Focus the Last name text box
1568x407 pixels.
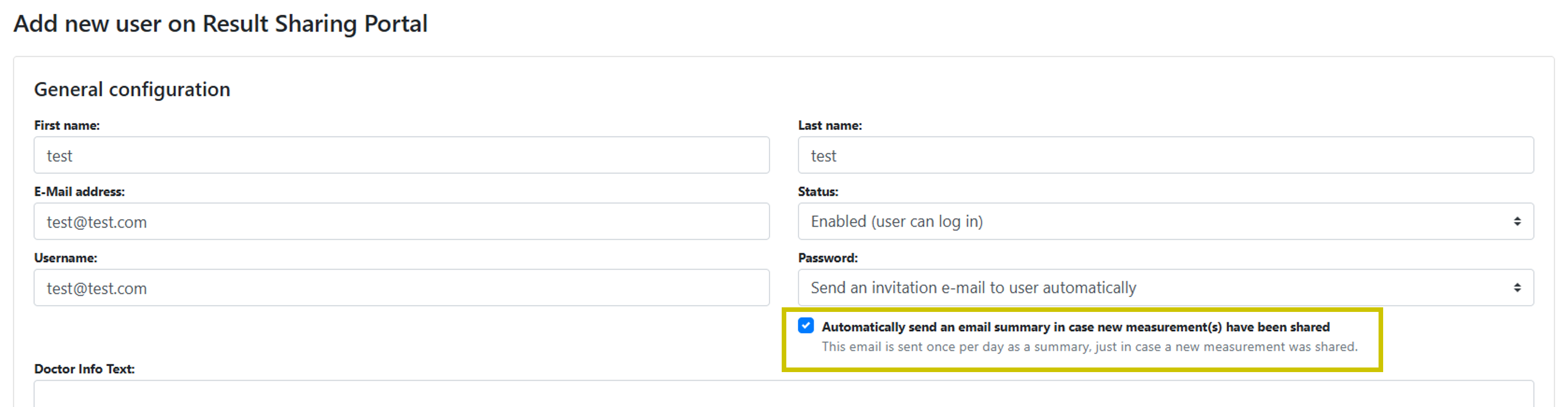pos(1165,155)
